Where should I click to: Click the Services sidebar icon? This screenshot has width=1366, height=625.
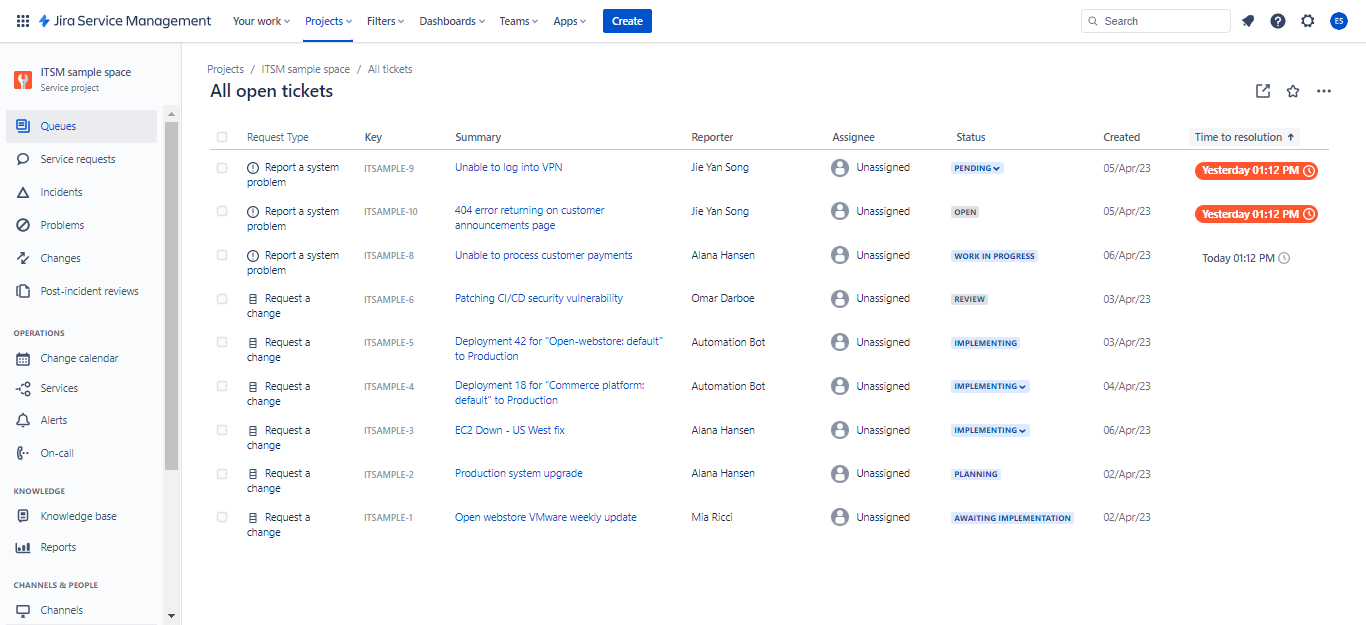(23, 388)
